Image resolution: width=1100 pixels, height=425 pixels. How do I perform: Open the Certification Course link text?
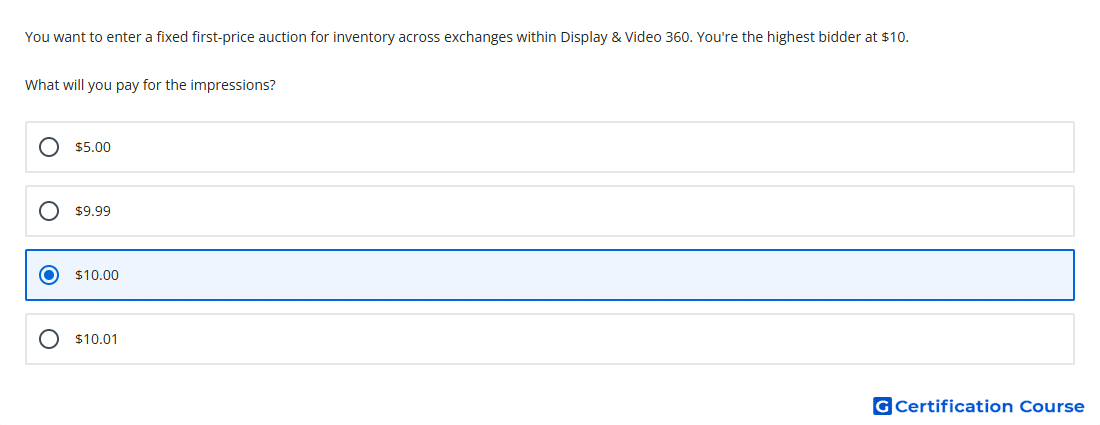990,406
